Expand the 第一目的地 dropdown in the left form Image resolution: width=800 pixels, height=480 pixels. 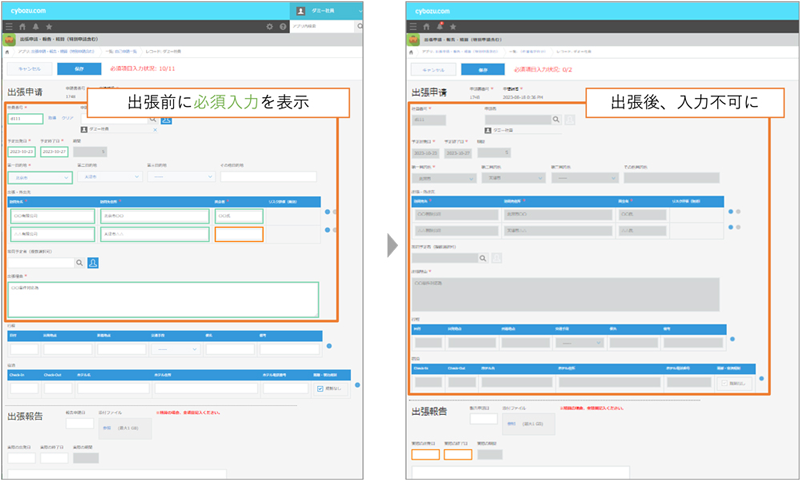pos(40,177)
